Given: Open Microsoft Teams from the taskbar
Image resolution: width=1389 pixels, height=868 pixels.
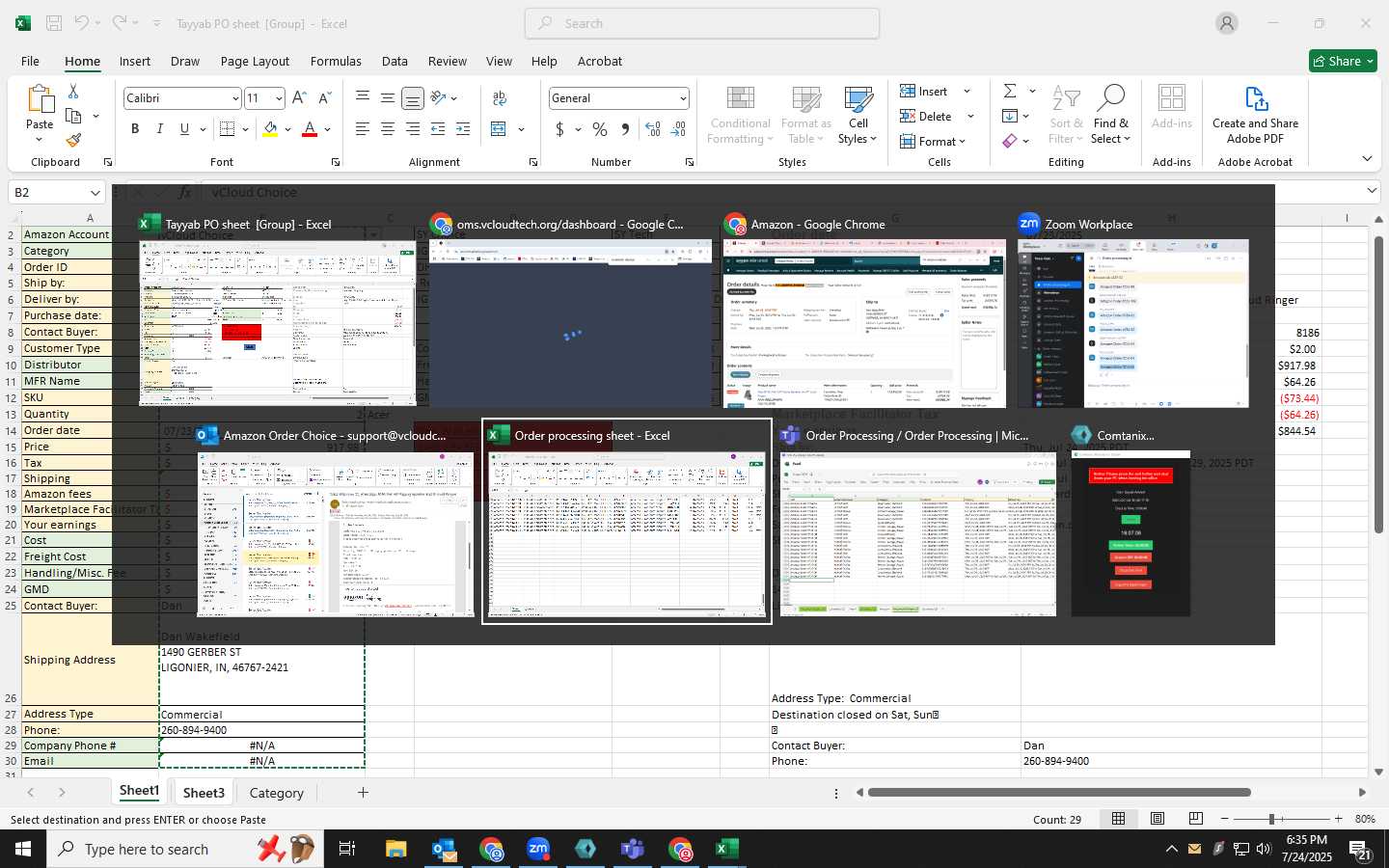Looking at the screenshot, I should tap(632, 849).
